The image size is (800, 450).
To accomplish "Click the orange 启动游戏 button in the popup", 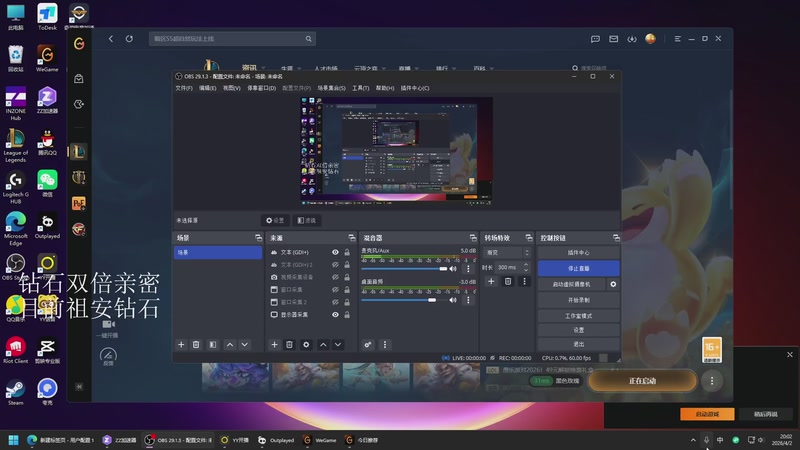I will click(707, 414).
